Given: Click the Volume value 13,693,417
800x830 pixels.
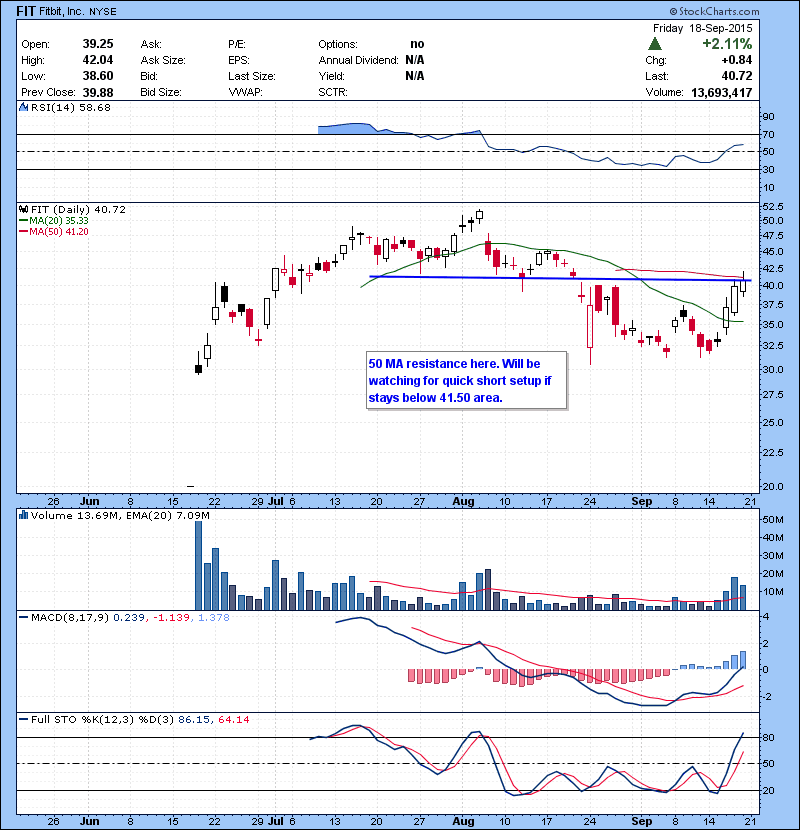Looking at the screenshot, I should click(722, 93).
